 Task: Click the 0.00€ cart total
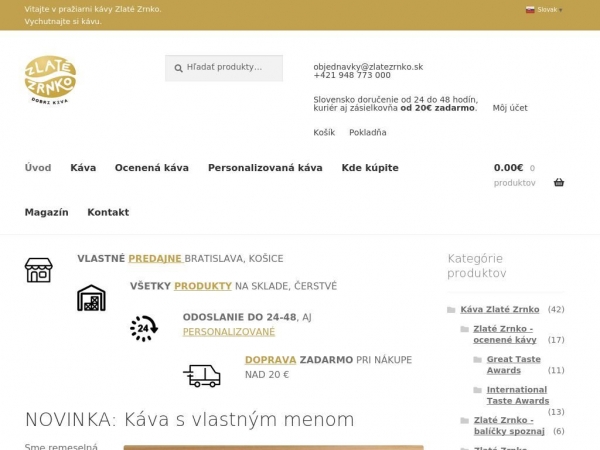[508, 168]
